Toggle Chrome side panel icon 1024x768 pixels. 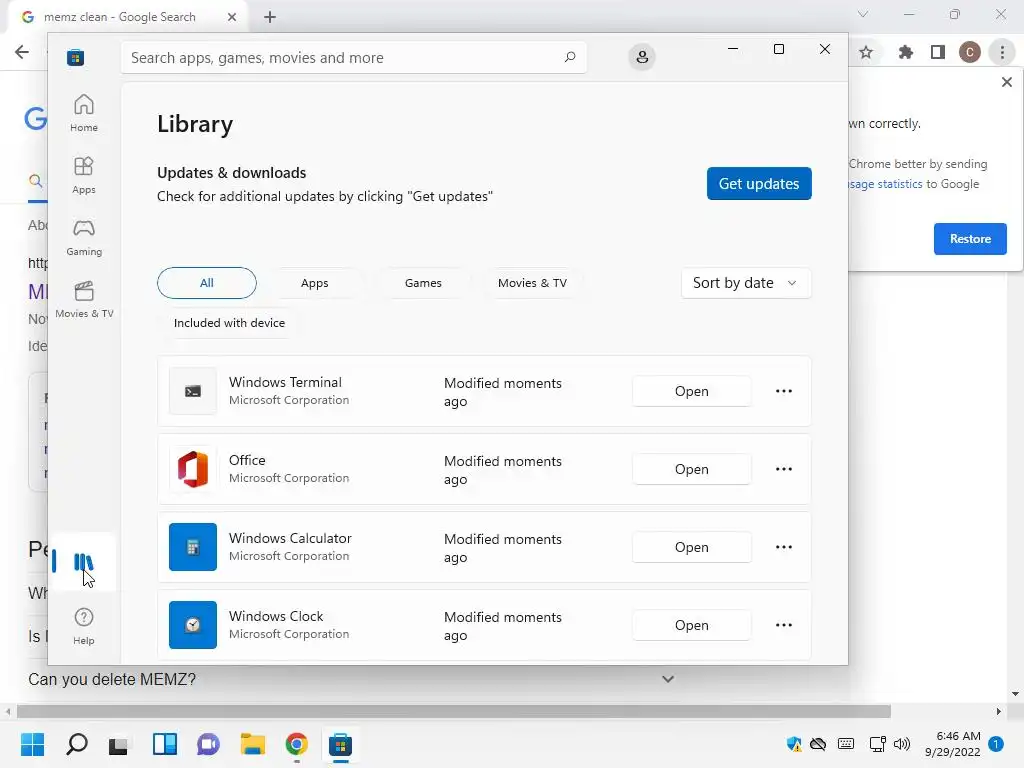pos(938,52)
